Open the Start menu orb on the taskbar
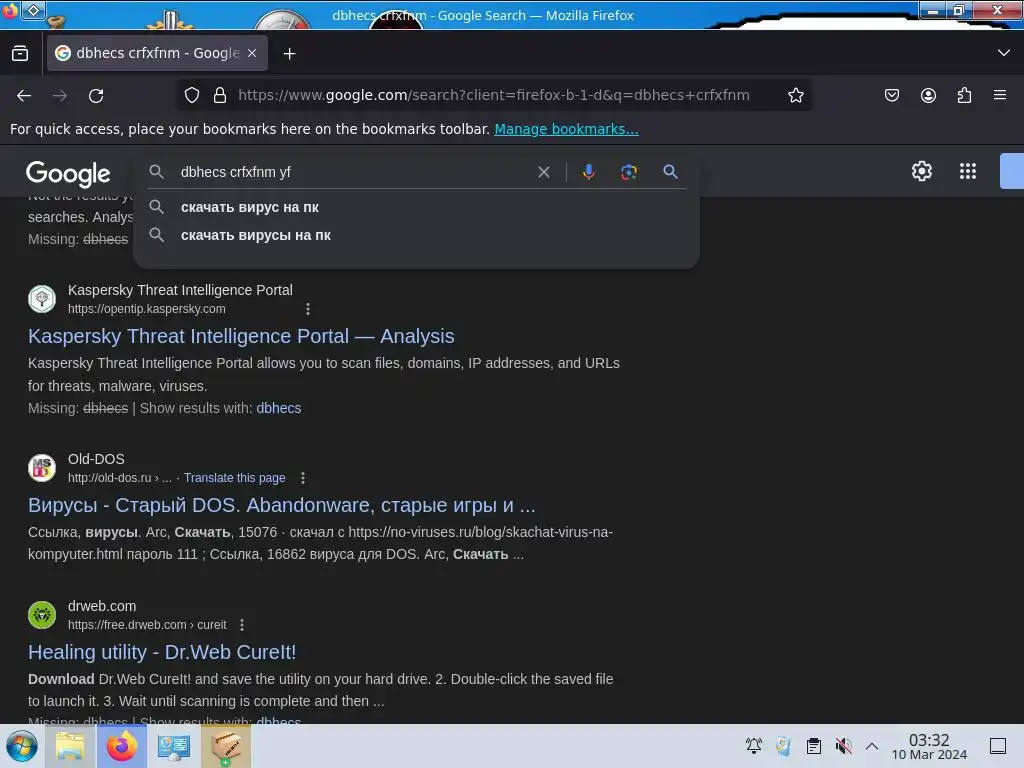Image resolution: width=1024 pixels, height=768 pixels. 22,746
